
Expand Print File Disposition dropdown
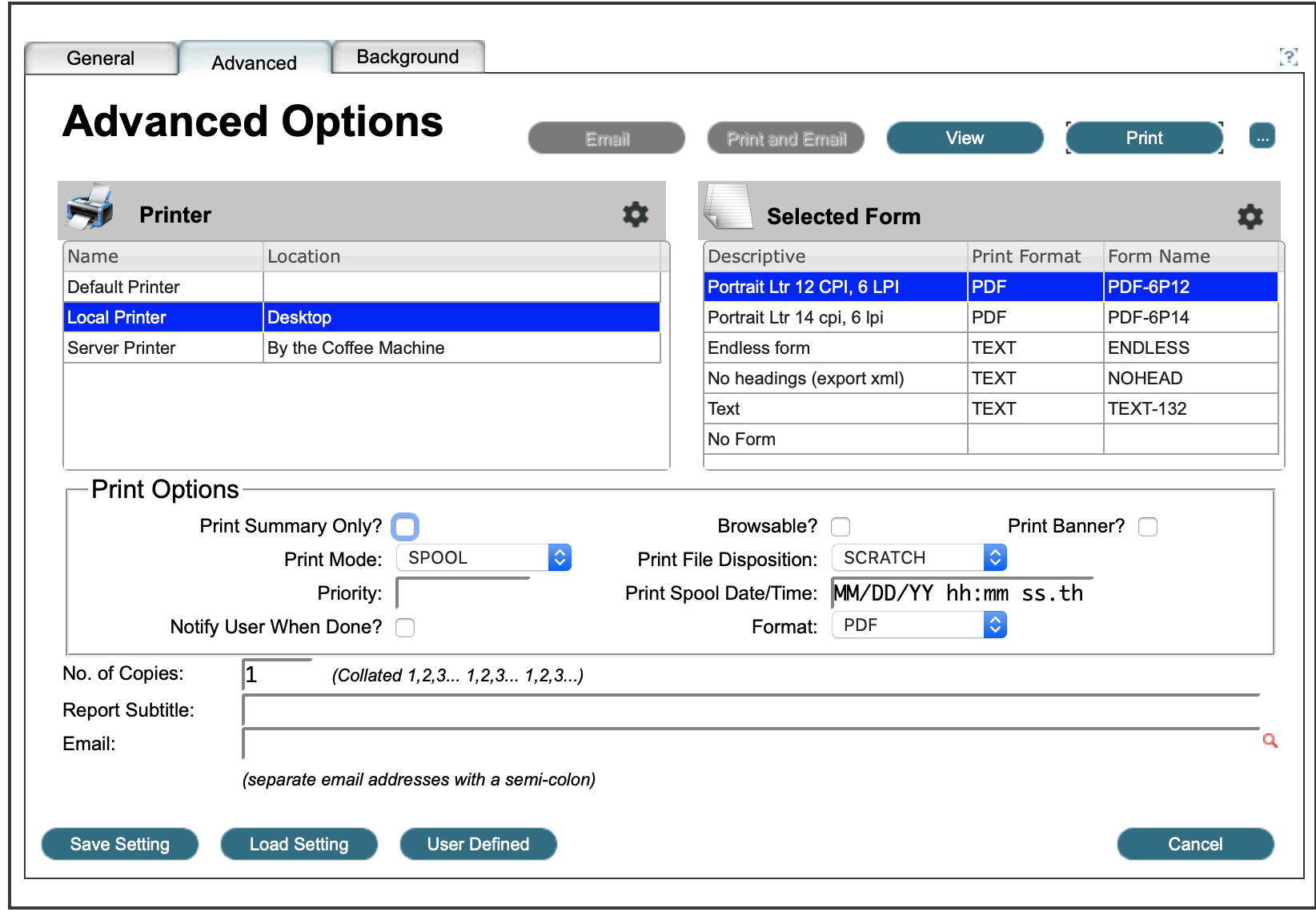(x=919, y=558)
